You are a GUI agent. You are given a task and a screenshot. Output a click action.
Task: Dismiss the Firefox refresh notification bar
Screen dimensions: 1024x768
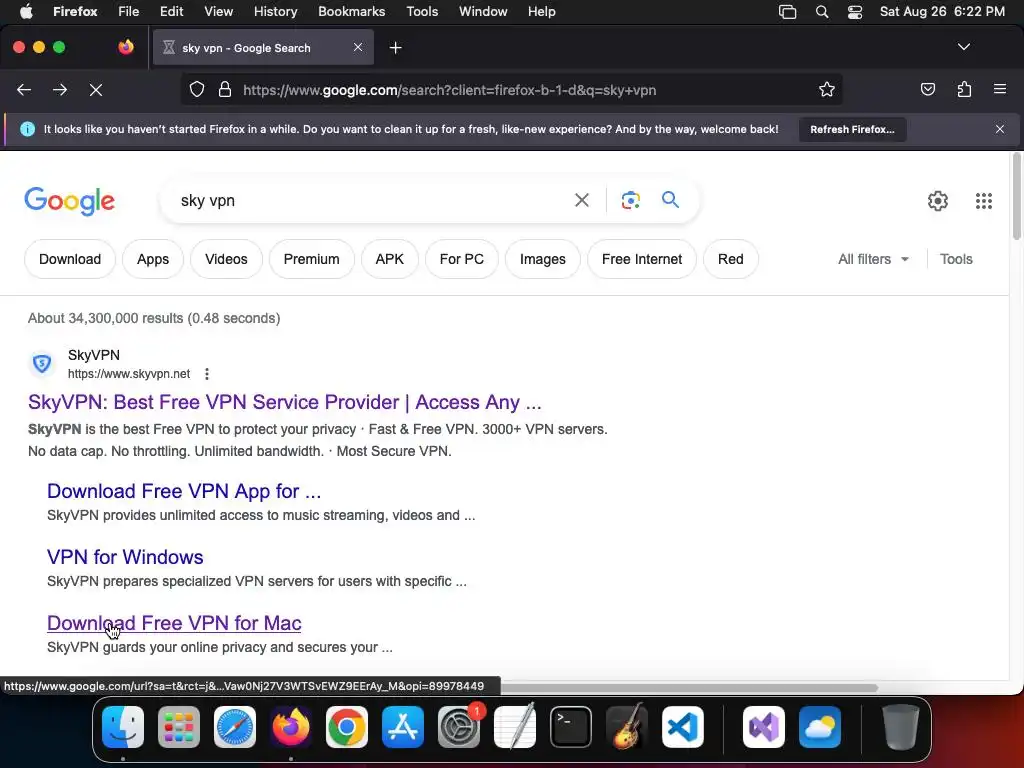(1000, 129)
